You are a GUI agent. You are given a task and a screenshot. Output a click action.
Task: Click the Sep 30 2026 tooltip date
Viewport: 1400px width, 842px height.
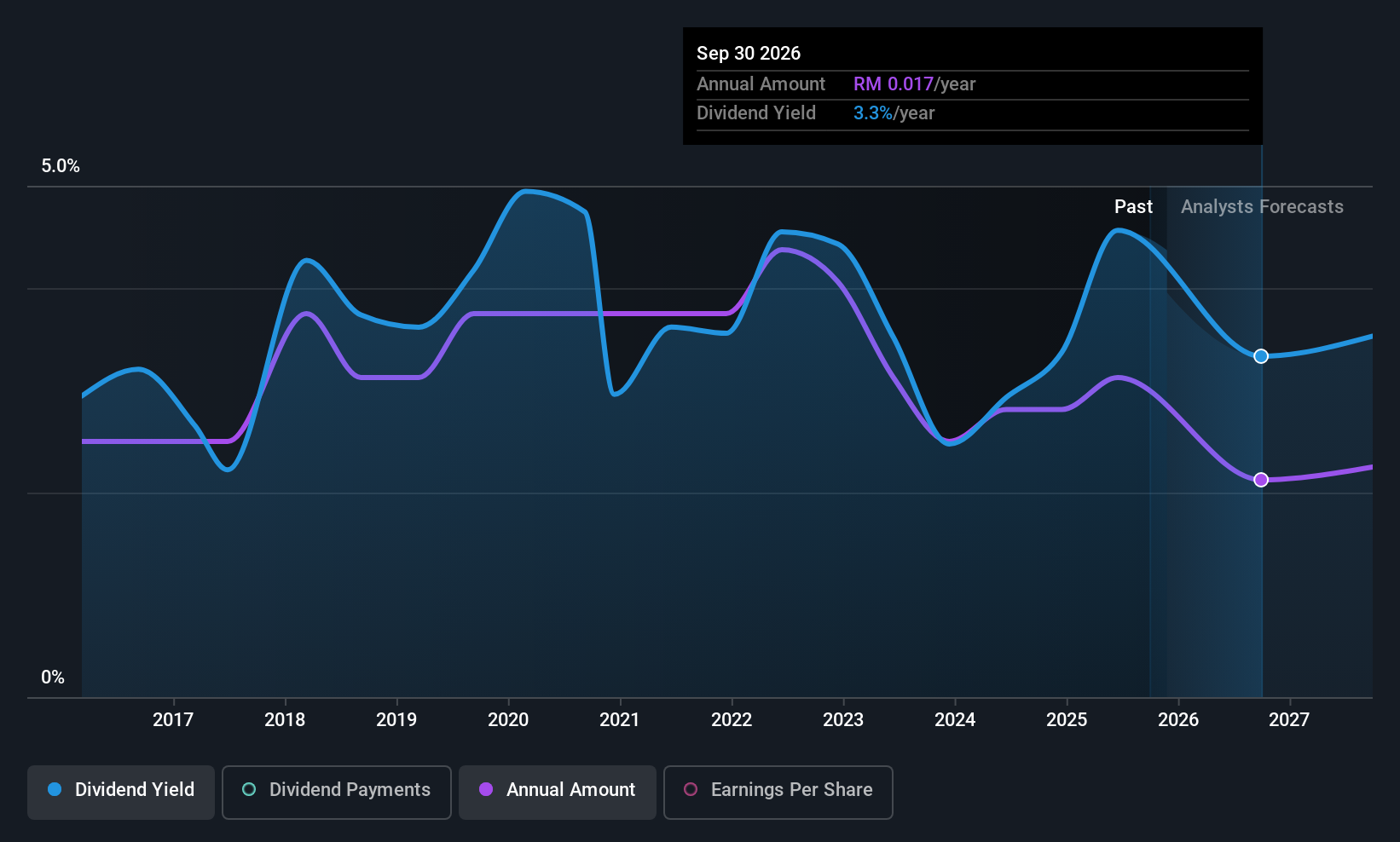749,54
